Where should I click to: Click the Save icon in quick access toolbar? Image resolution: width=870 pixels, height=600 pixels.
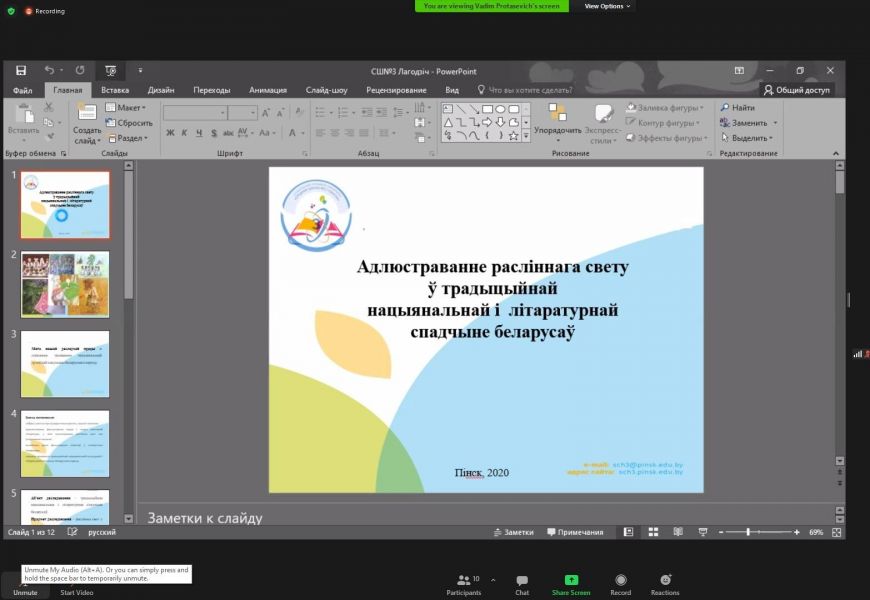(21, 71)
